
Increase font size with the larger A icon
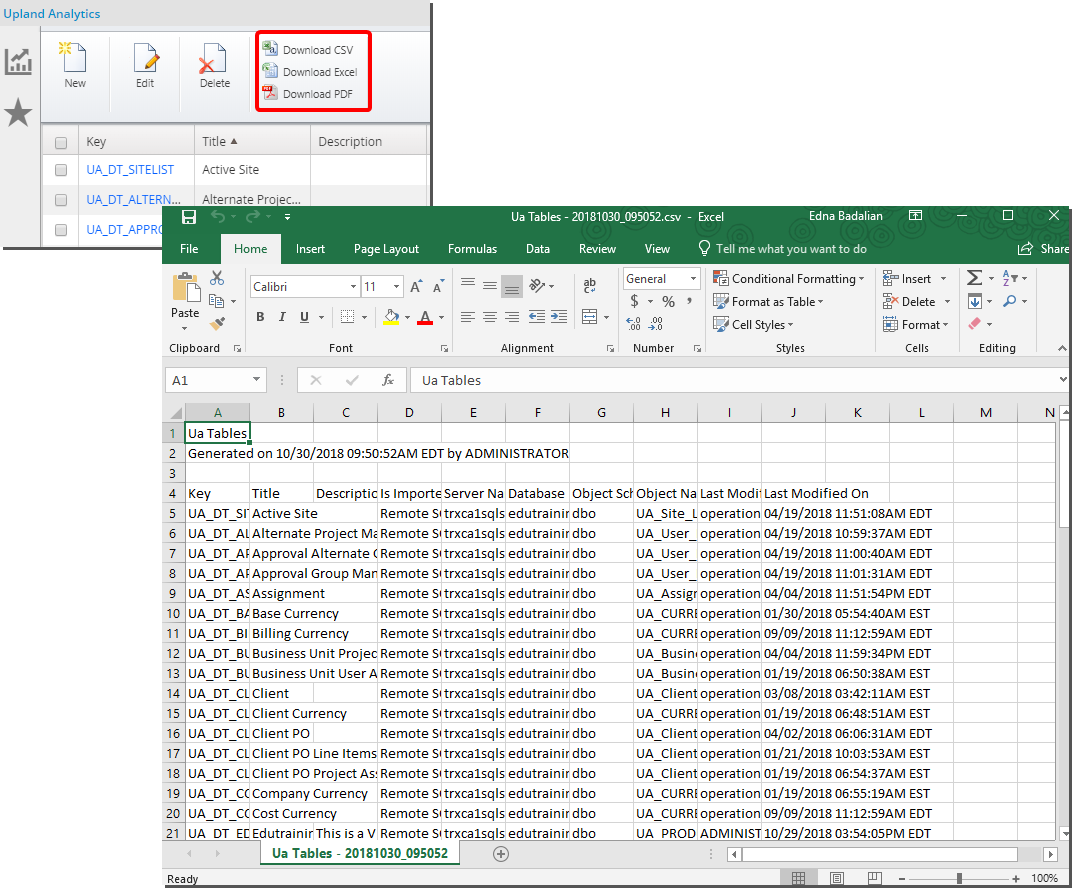(x=416, y=287)
